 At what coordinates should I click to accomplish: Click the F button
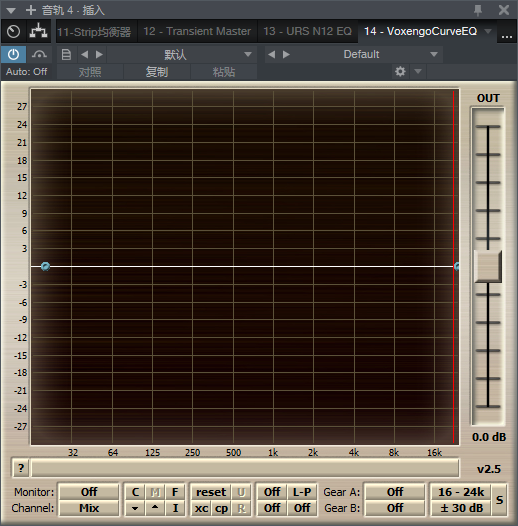(175, 492)
